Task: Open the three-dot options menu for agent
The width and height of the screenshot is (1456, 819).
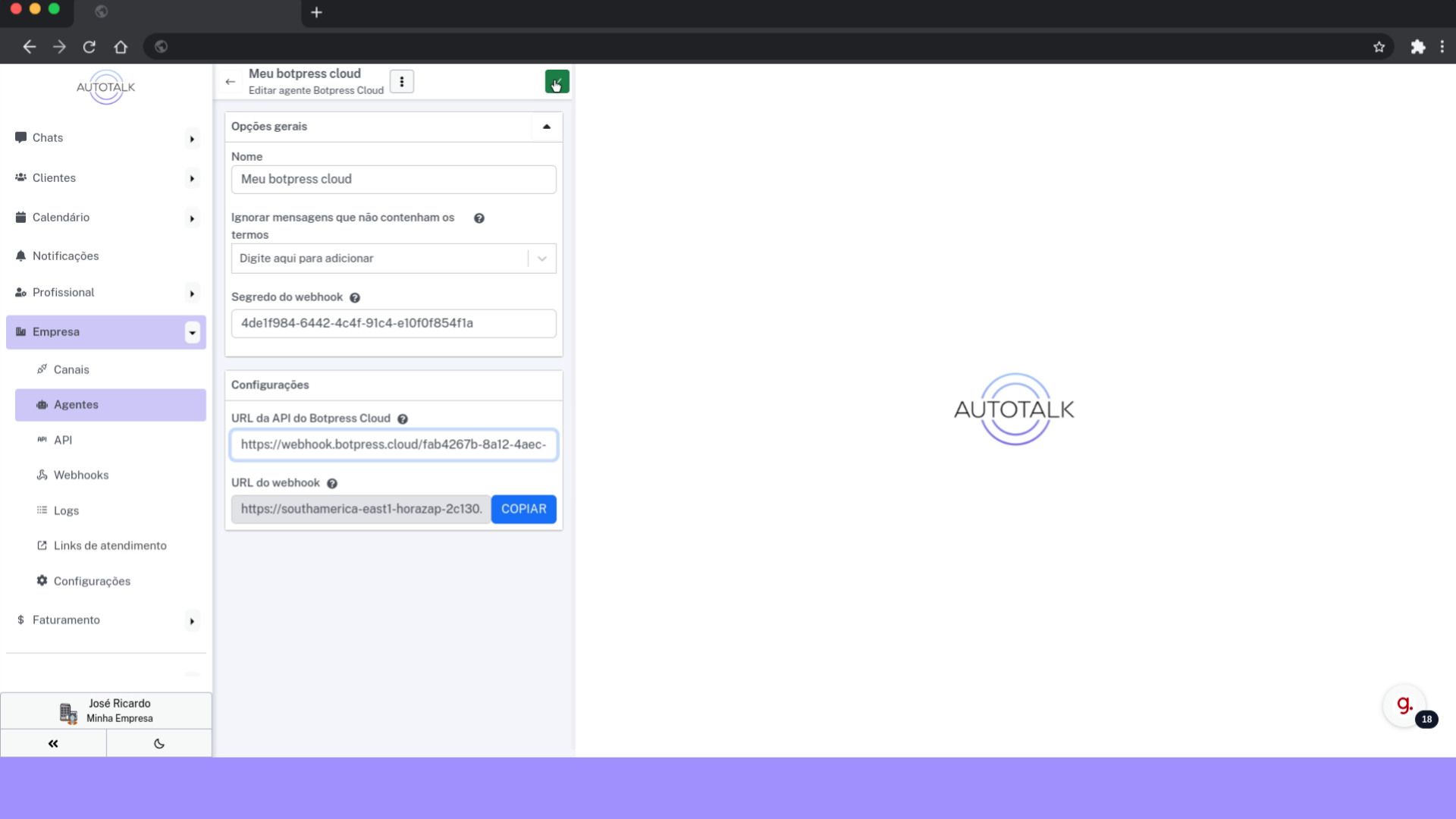Action: pos(402,82)
